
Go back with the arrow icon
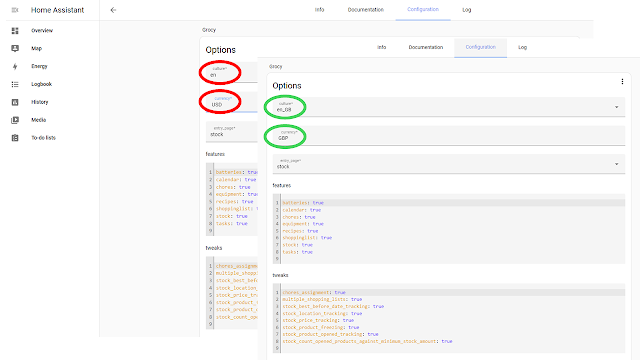point(113,10)
